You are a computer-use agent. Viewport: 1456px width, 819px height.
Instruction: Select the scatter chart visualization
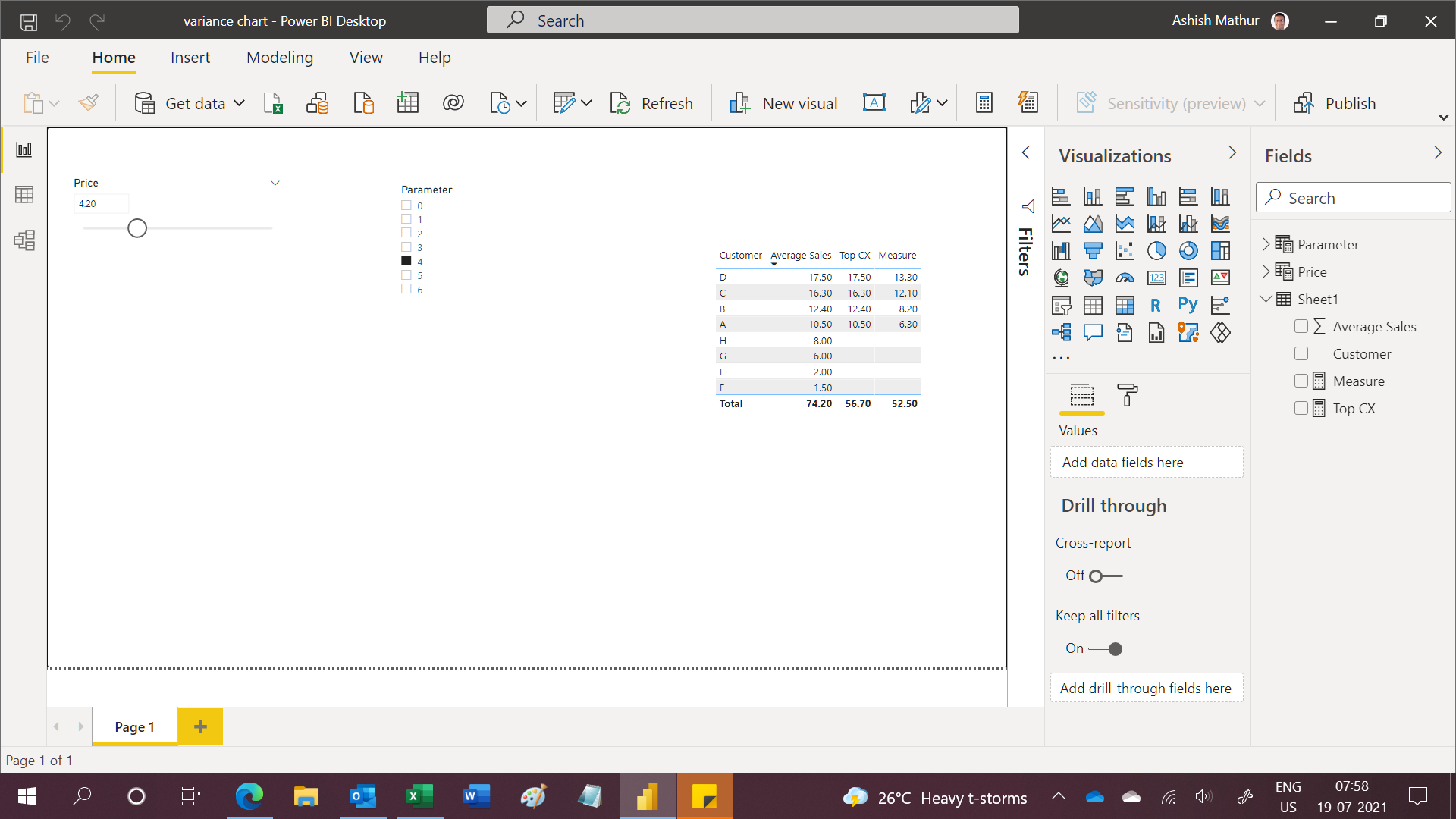[x=1125, y=250]
